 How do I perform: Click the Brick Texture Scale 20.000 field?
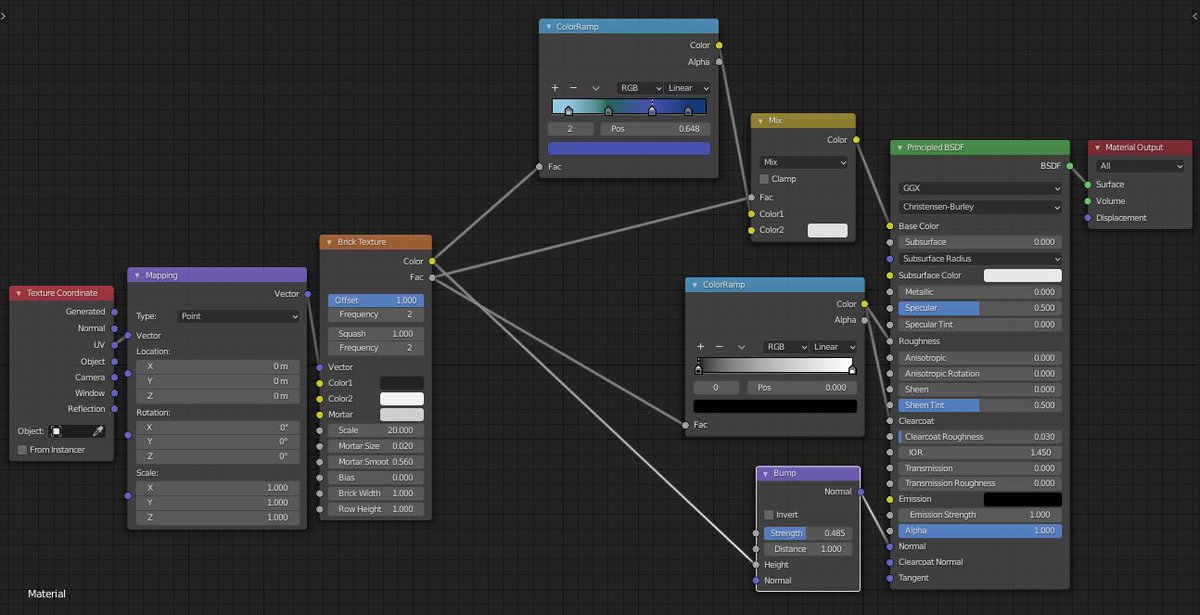pos(376,430)
